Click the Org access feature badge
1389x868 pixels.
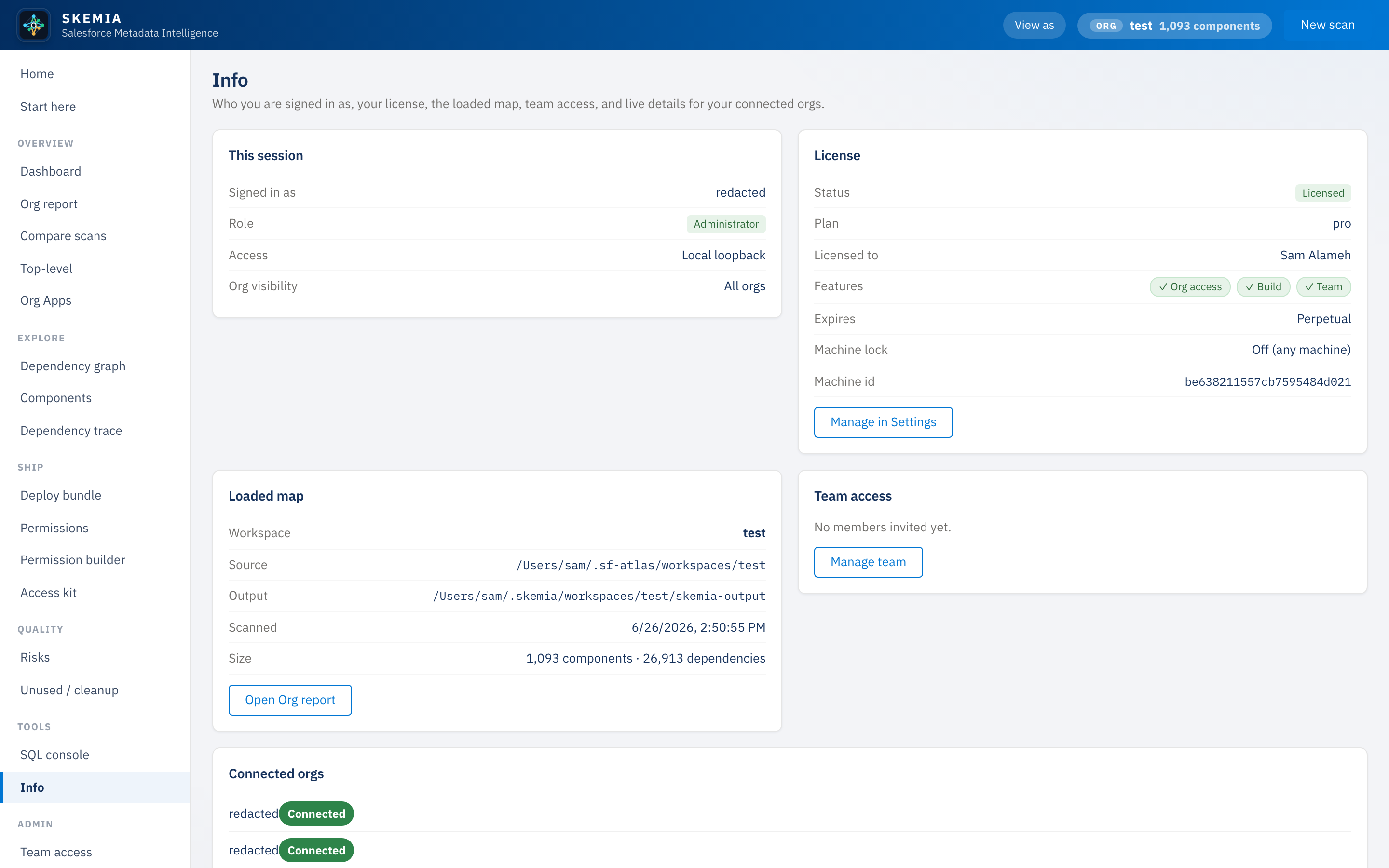[1190, 286]
